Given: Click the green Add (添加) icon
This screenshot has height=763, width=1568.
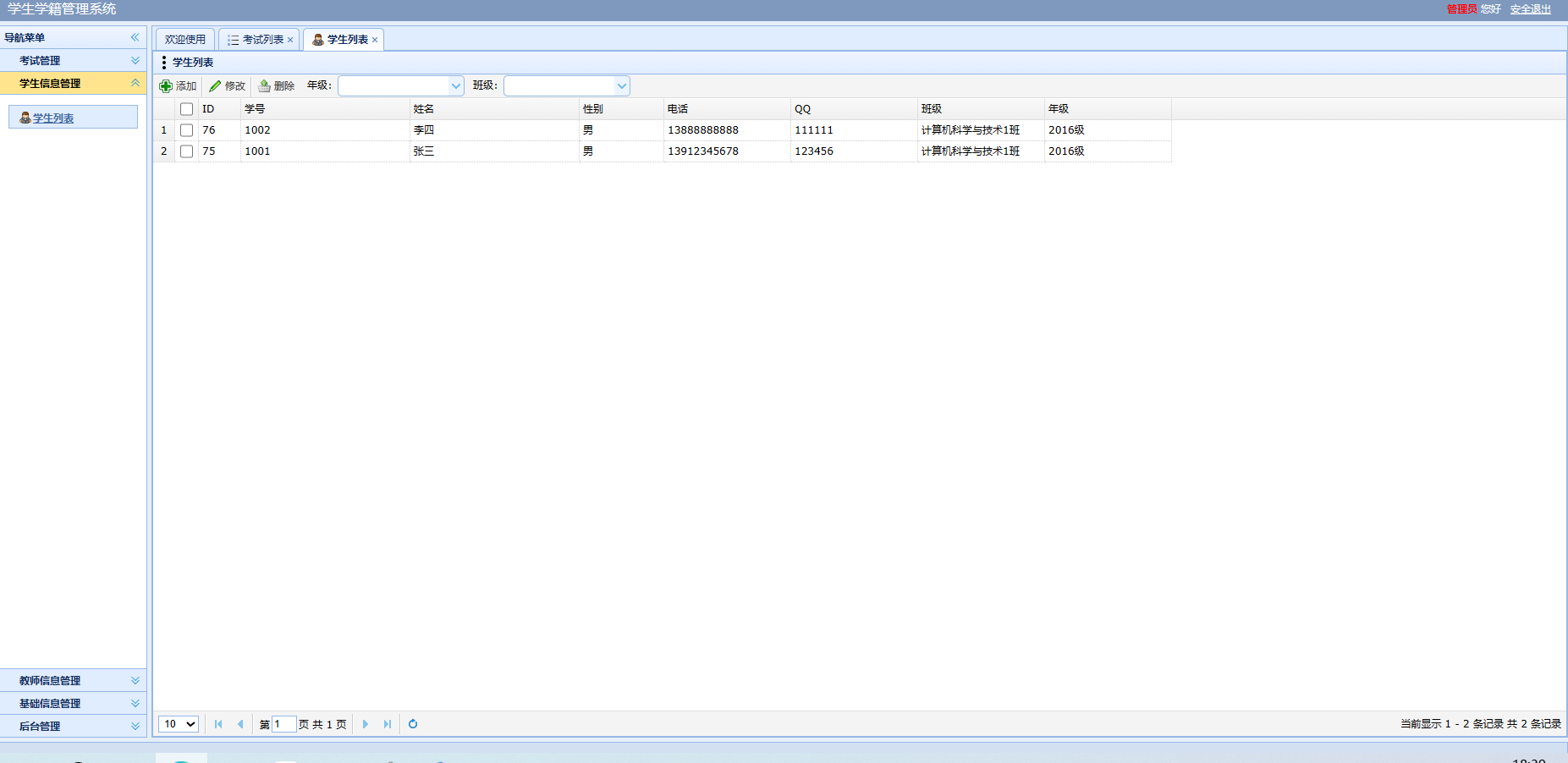Looking at the screenshot, I should [x=166, y=86].
